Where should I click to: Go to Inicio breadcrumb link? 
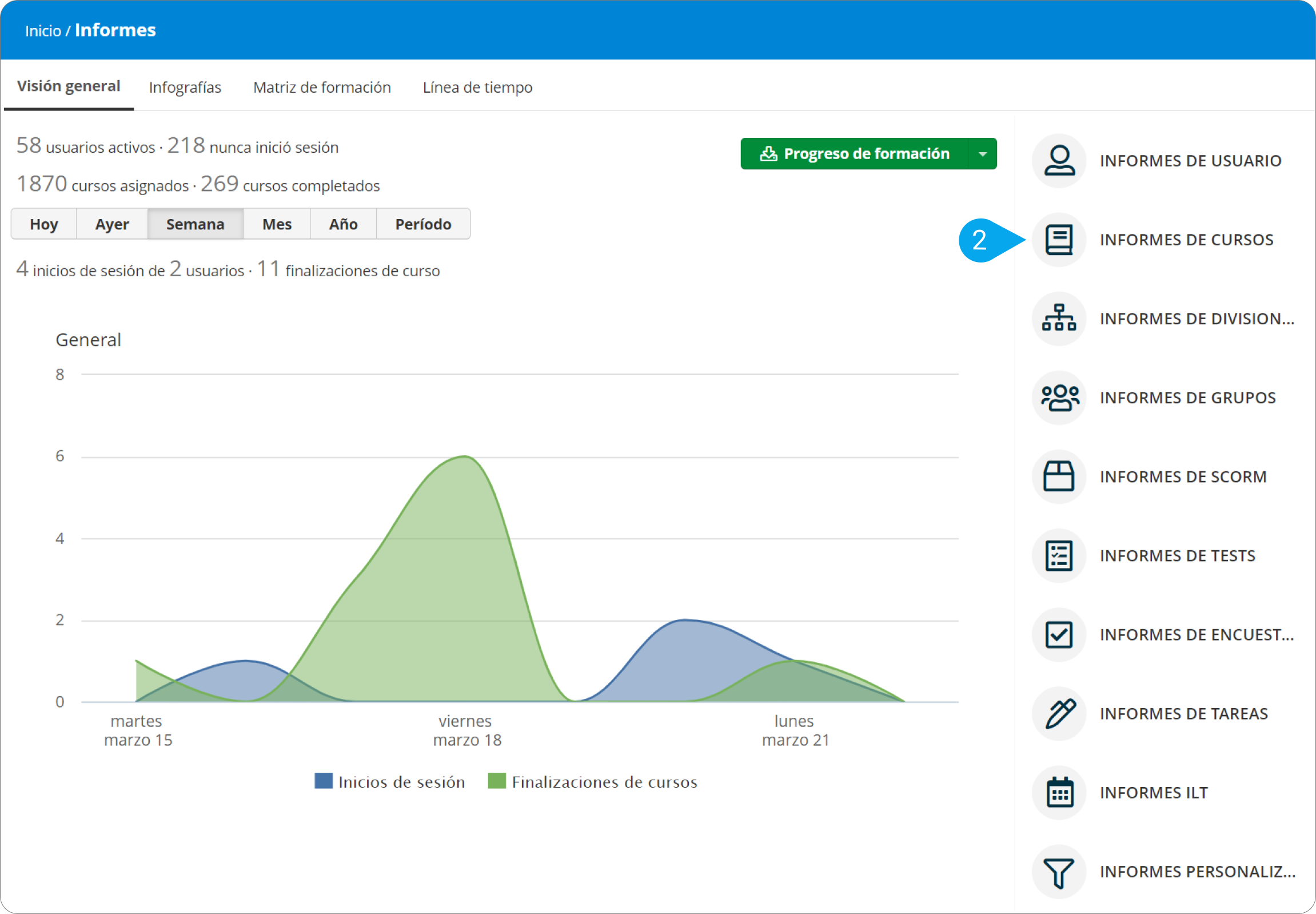pos(43,31)
